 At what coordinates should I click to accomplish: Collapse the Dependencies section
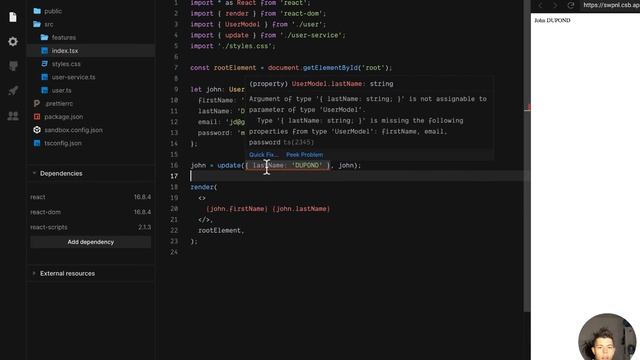click(x=91, y=173)
